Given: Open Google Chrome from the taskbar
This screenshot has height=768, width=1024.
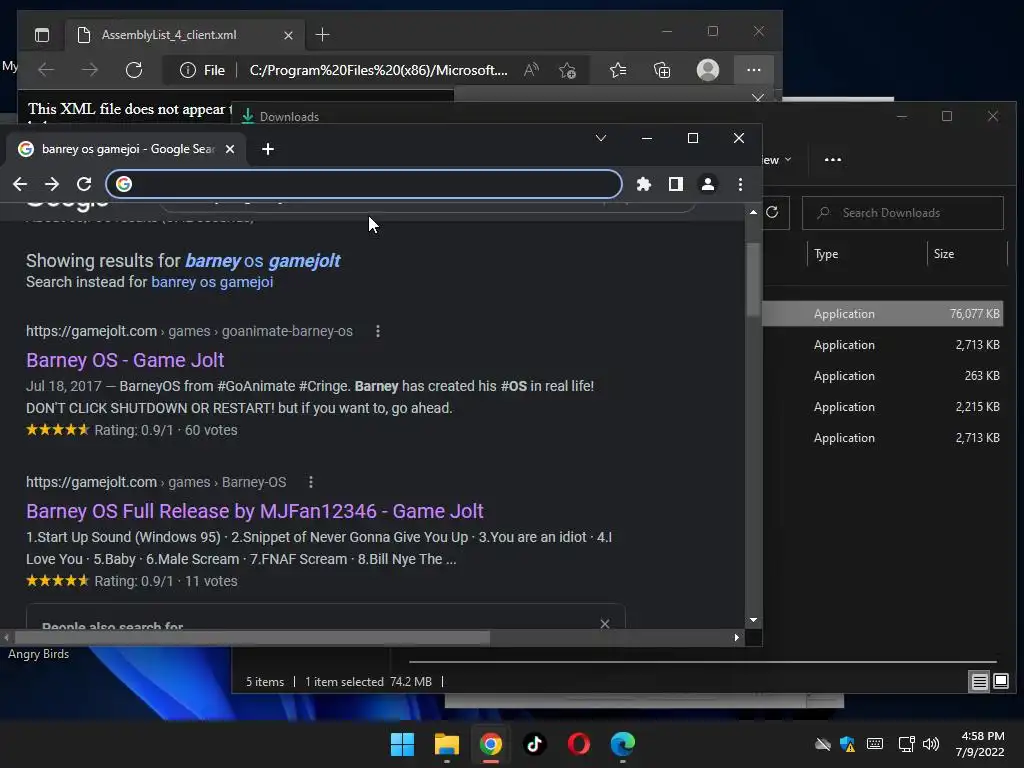Looking at the screenshot, I should 490,744.
